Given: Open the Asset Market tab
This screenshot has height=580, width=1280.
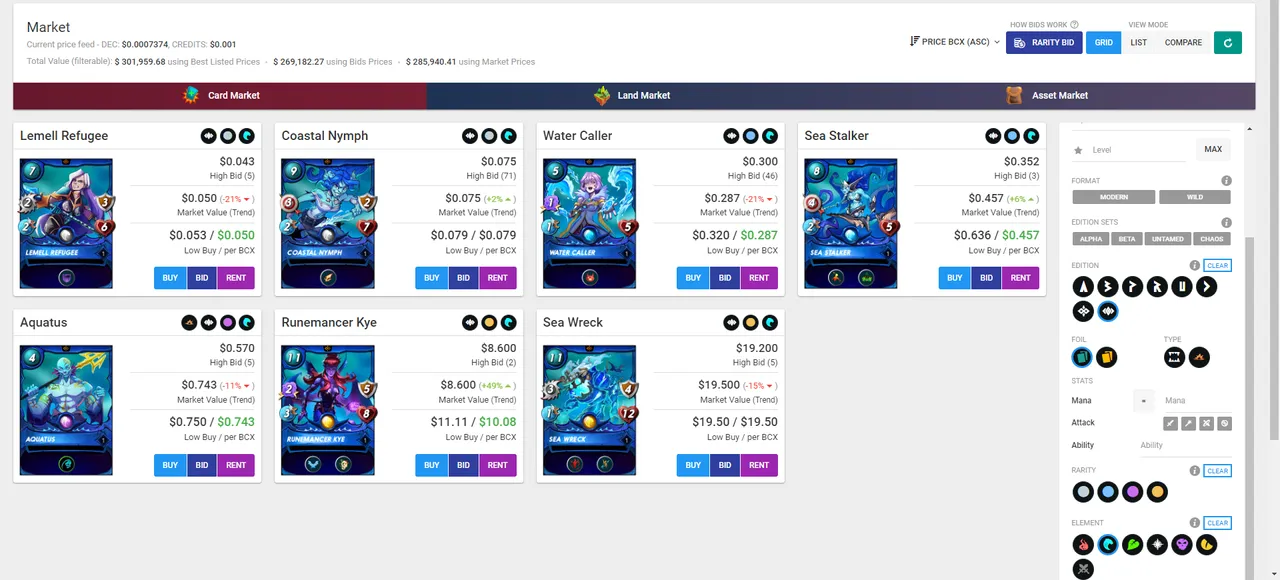Looking at the screenshot, I should point(1047,95).
